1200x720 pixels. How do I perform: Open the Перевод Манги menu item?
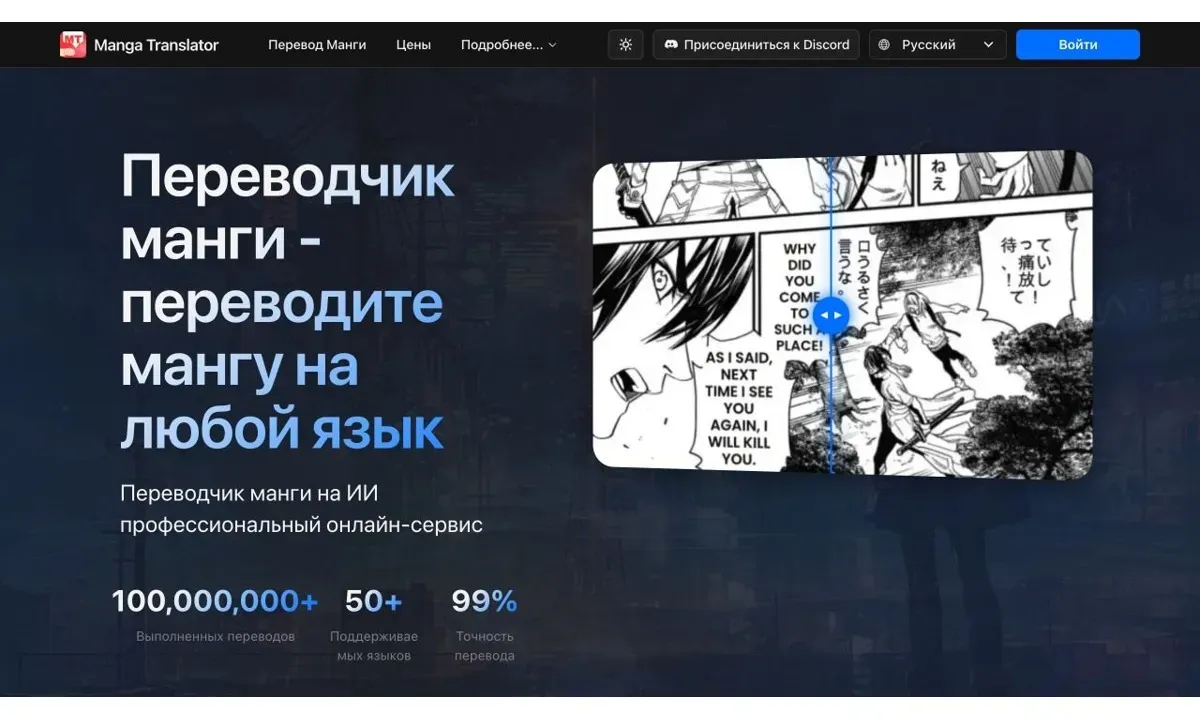(x=317, y=45)
